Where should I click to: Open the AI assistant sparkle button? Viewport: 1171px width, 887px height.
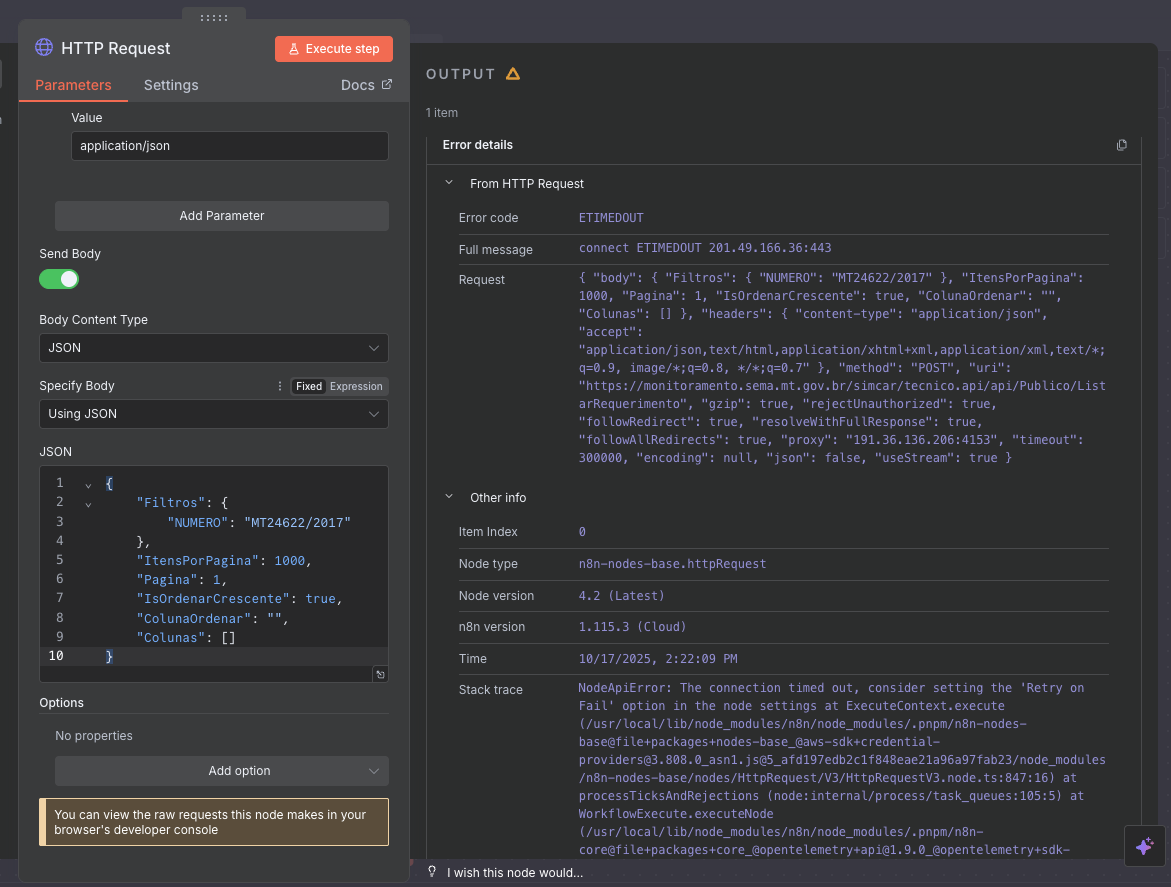tap(1145, 846)
